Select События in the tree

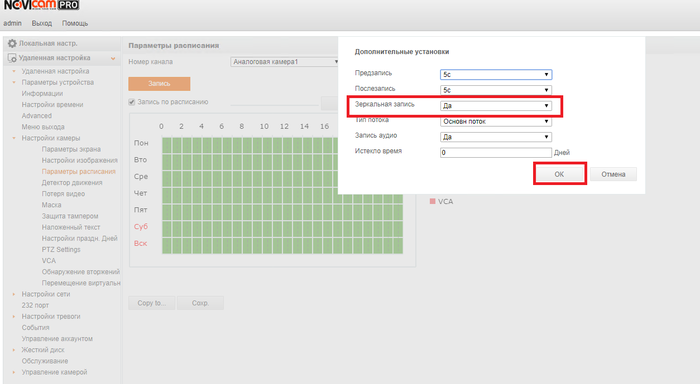35,328
